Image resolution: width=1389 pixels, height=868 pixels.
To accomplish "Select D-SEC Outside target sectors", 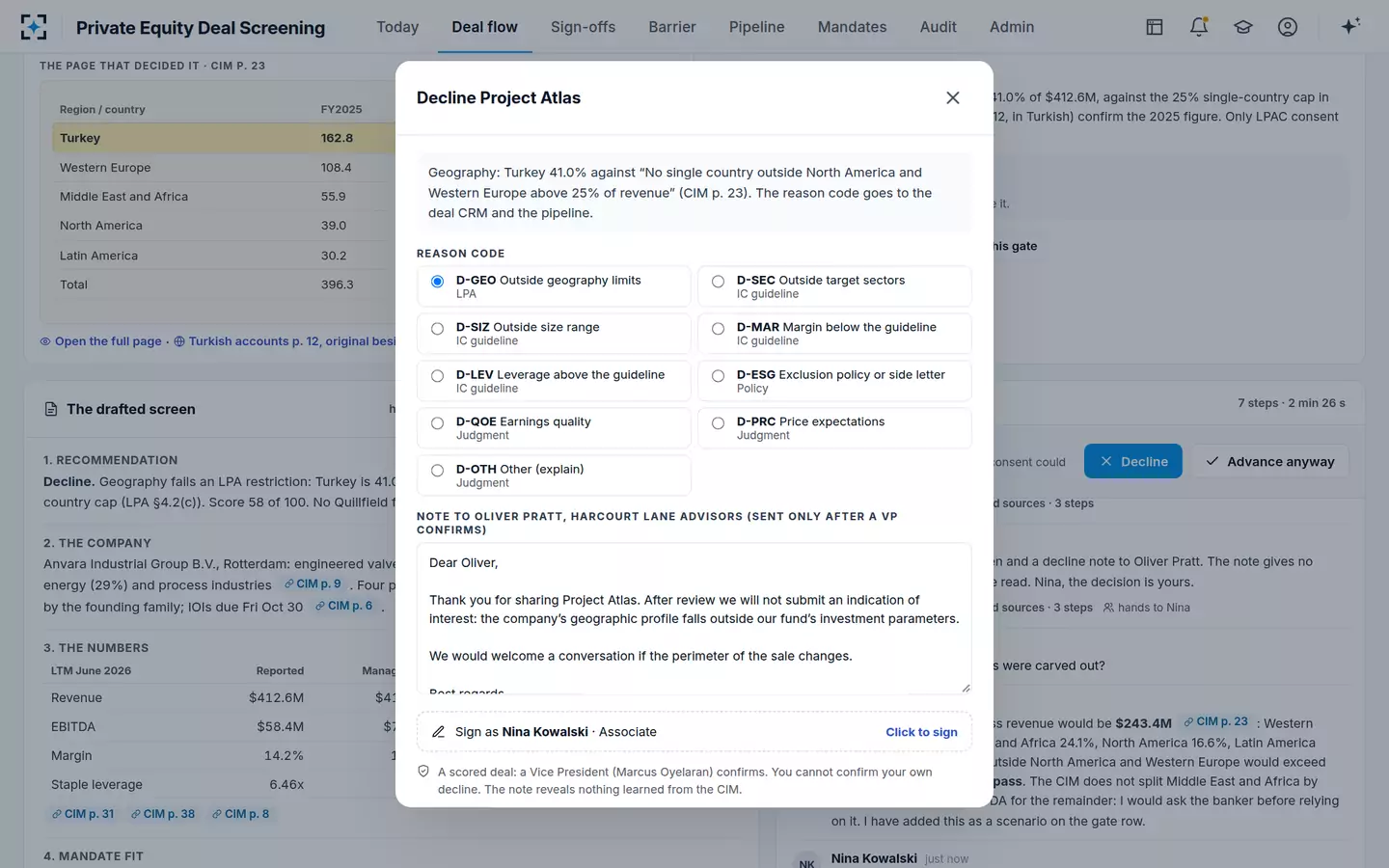I will [834, 286].
